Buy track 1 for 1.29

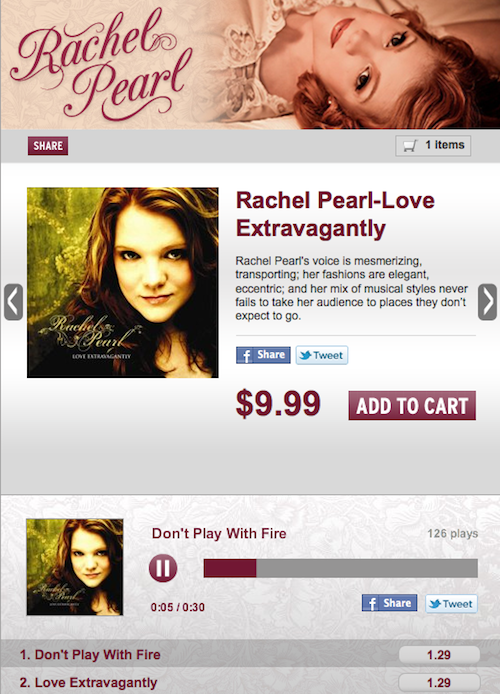(439, 655)
